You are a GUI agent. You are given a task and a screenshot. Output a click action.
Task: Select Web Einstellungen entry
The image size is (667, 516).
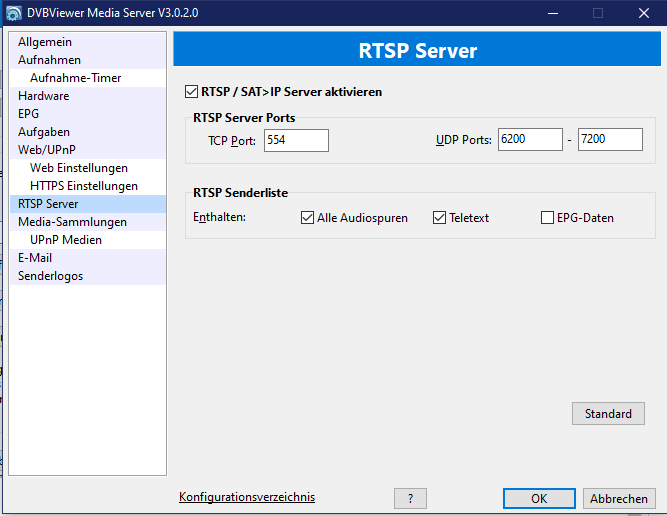[x=88, y=168]
